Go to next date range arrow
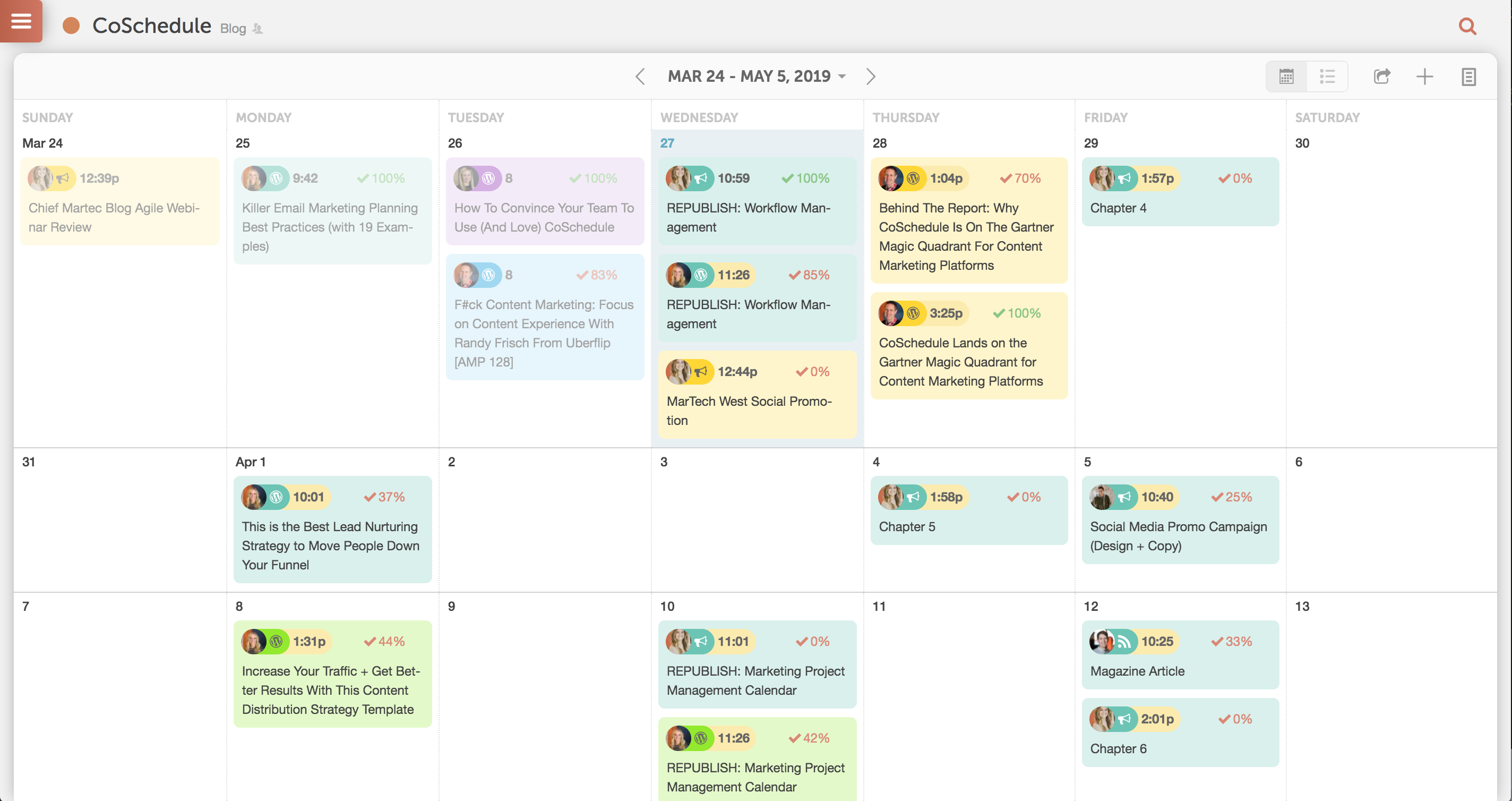Screen dimensions: 1512x801 [x=871, y=76]
